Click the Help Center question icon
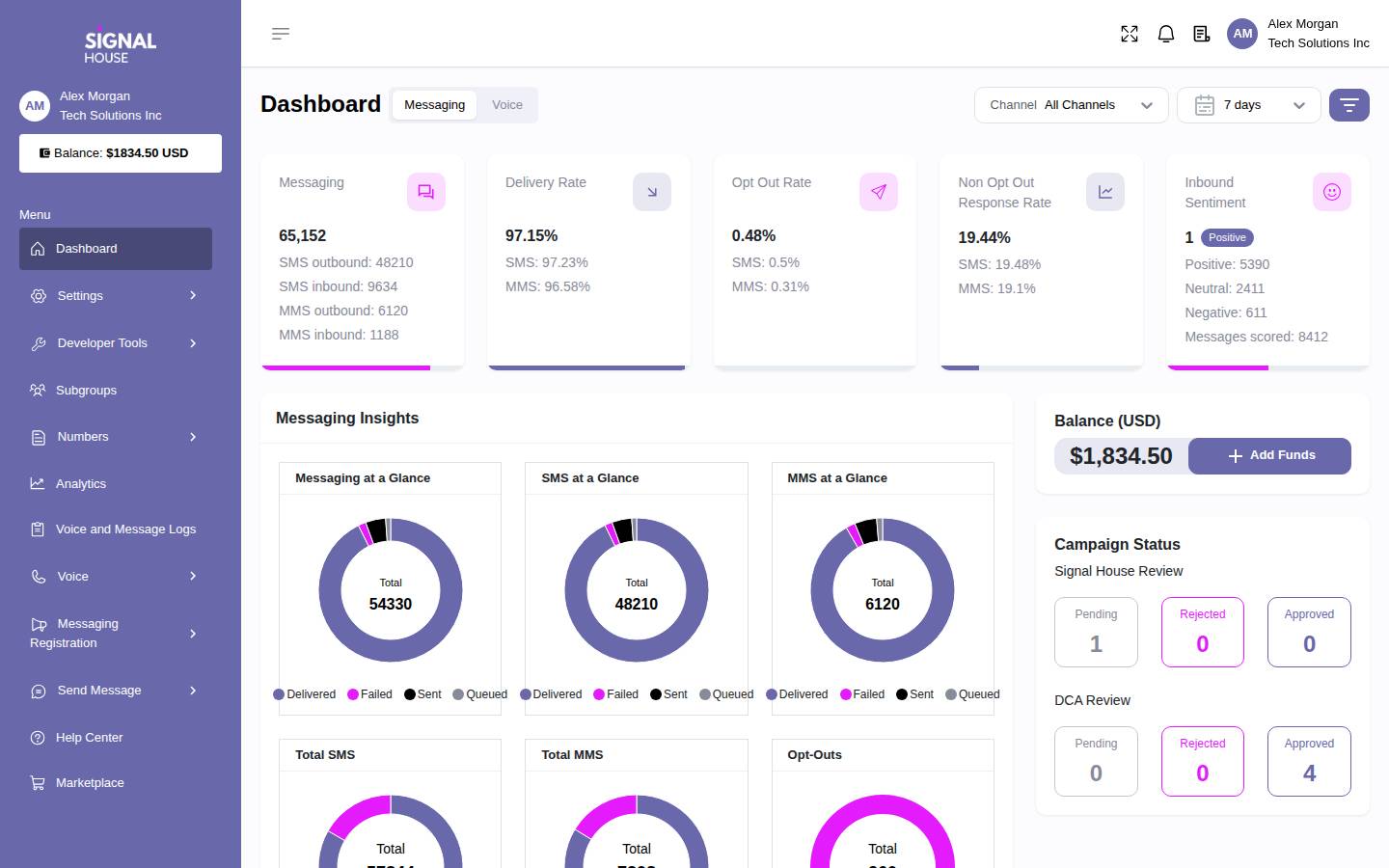Screen dimensions: 1389x868 [38, 738]
